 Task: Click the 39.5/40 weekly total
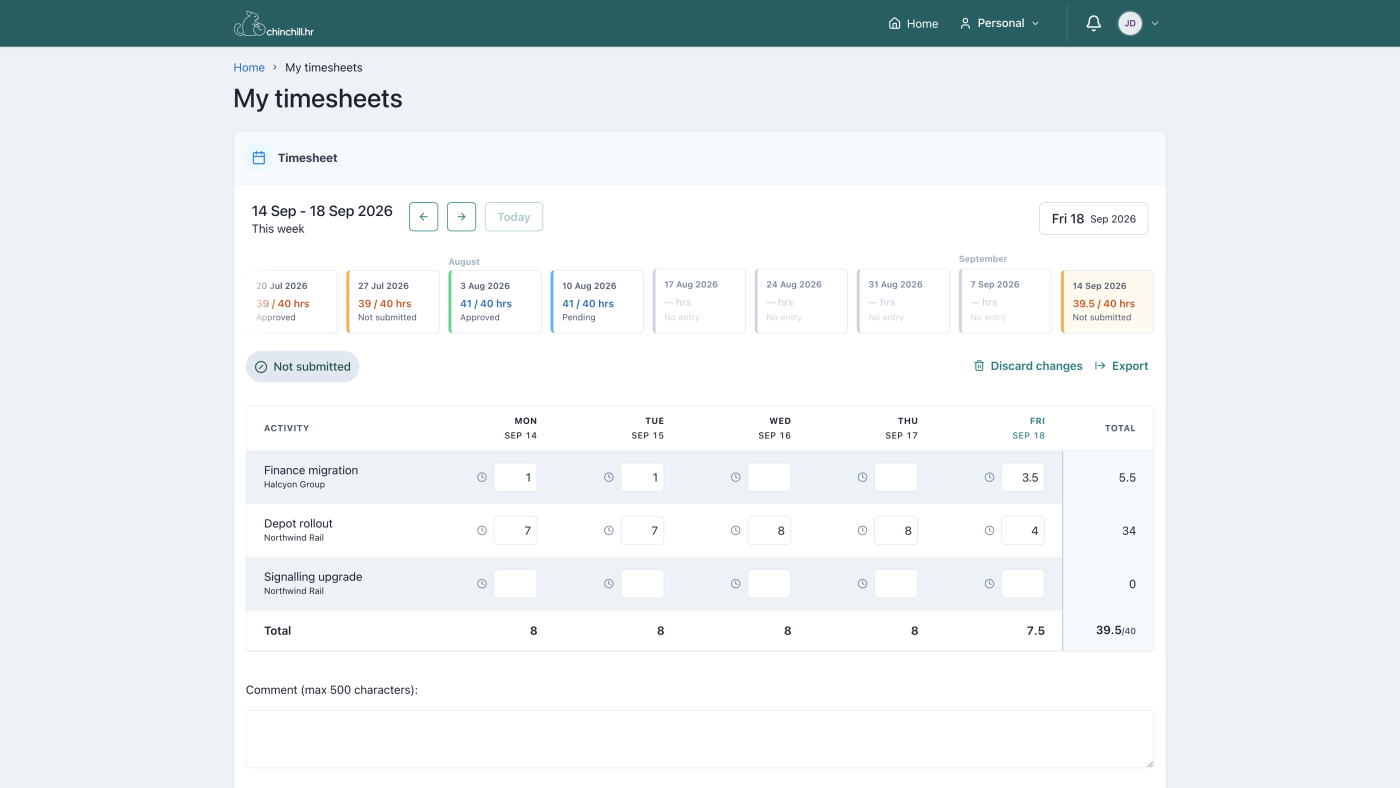[1115, 631]
